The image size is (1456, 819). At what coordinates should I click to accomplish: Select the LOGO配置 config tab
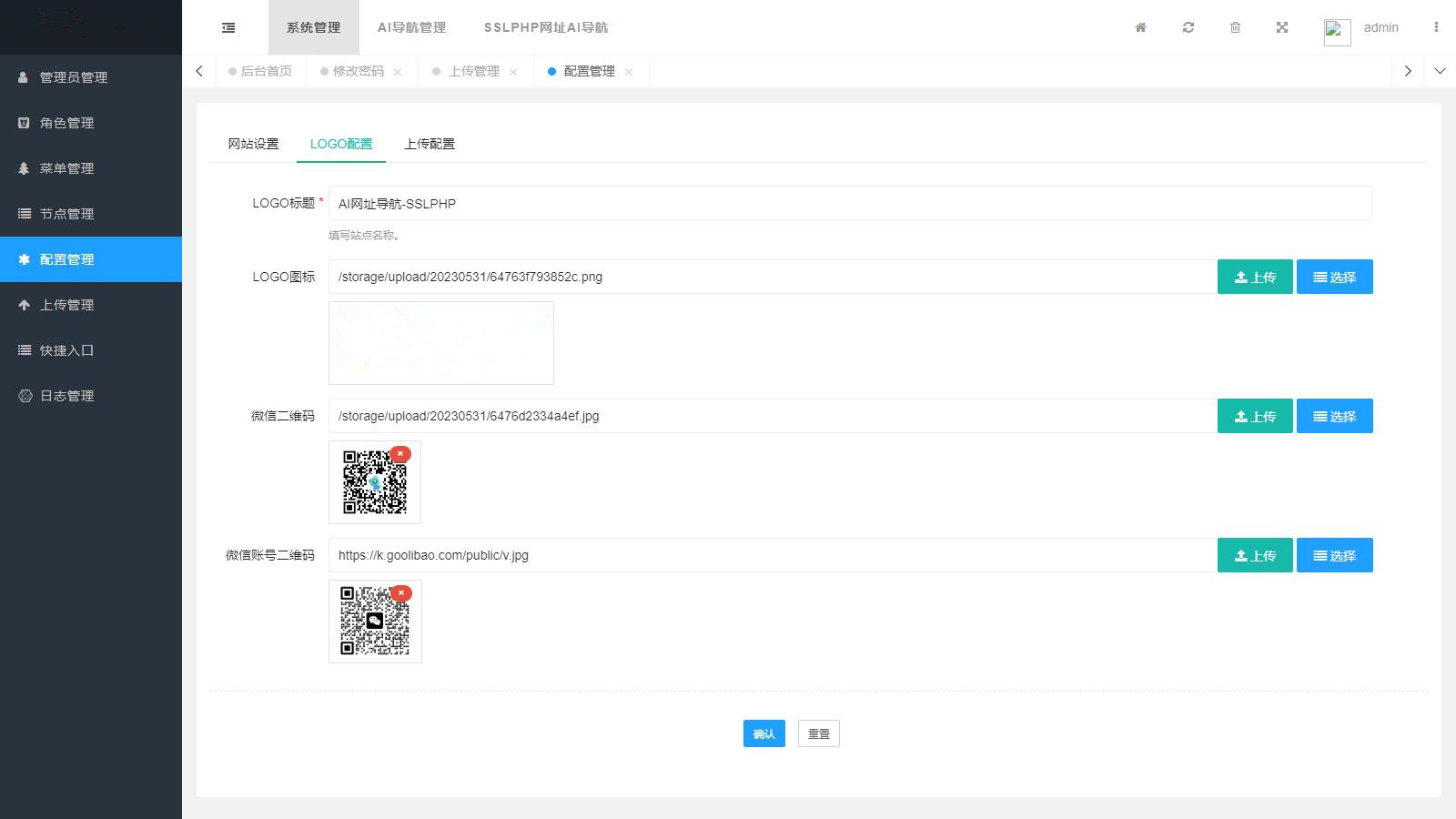coord(341,144)
